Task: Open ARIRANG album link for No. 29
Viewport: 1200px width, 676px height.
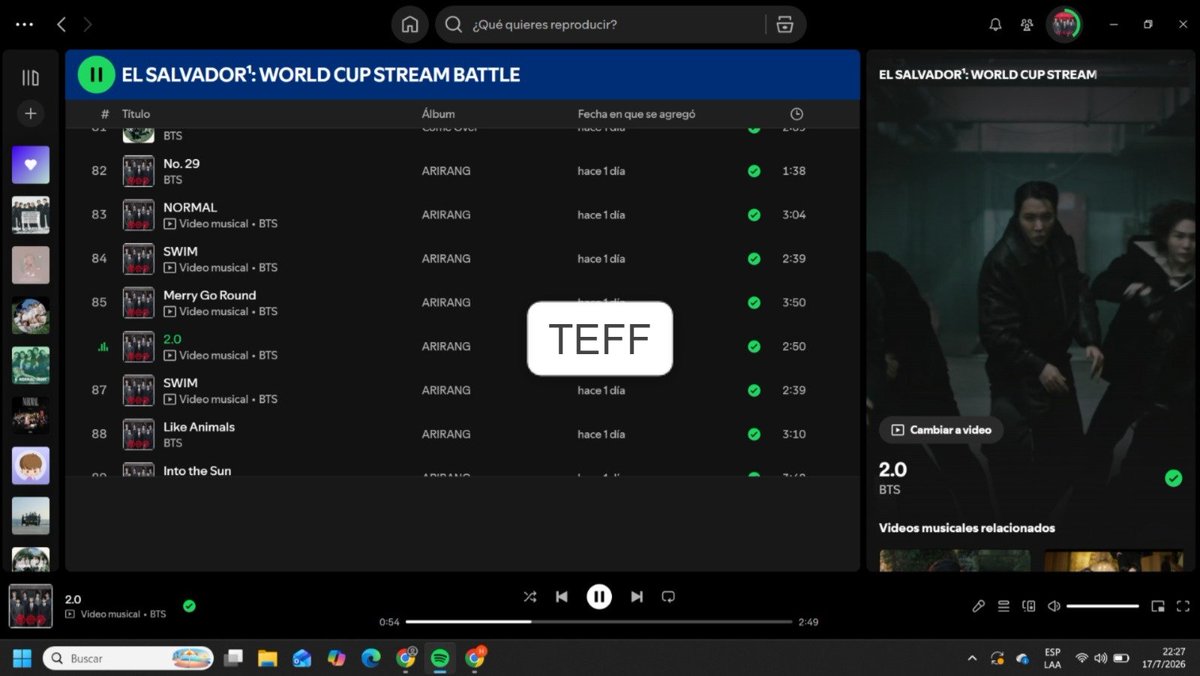Action: (x=446, y=171)
